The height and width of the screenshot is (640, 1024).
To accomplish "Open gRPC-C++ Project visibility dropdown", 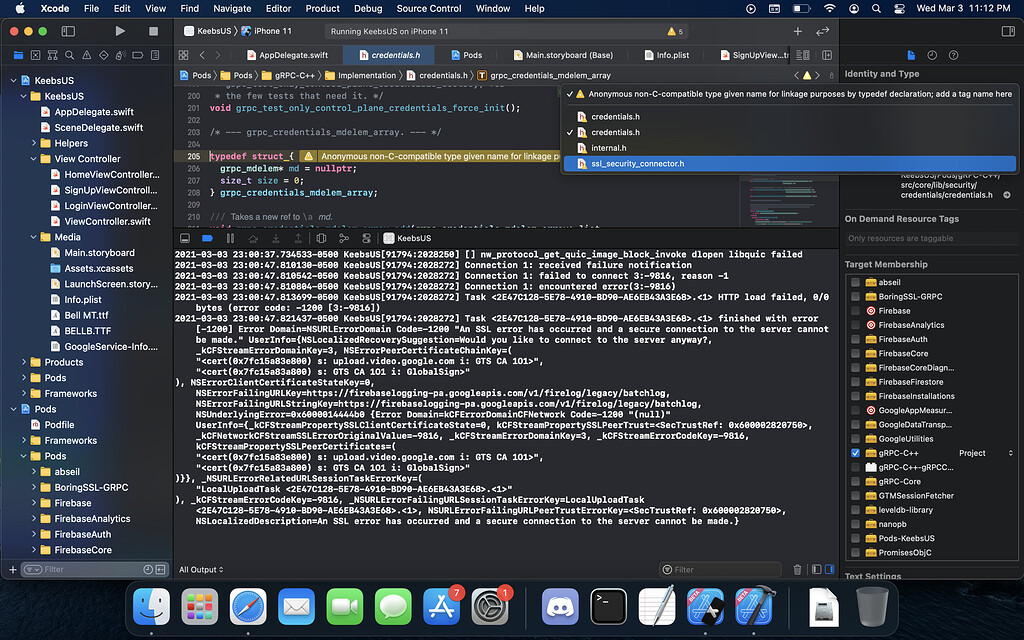I will pyautogui.click(x=985, y=453).
